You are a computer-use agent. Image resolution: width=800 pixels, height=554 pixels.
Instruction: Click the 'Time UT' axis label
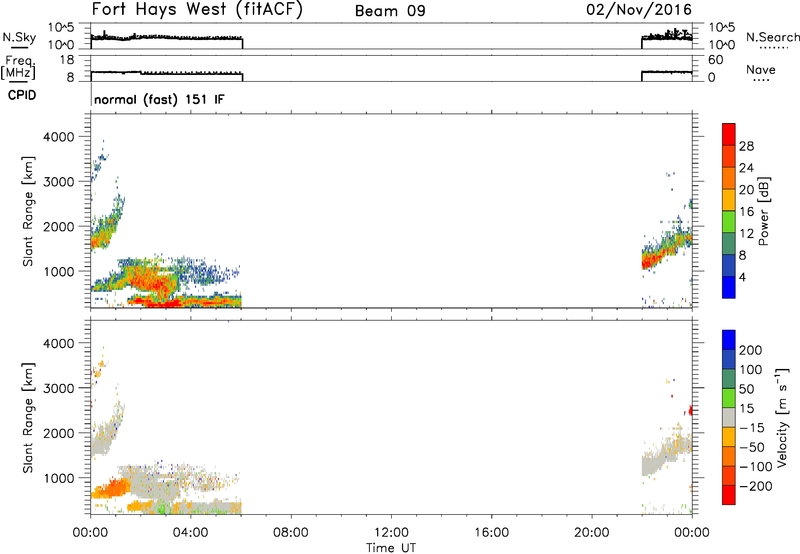(x=391, y=548)
